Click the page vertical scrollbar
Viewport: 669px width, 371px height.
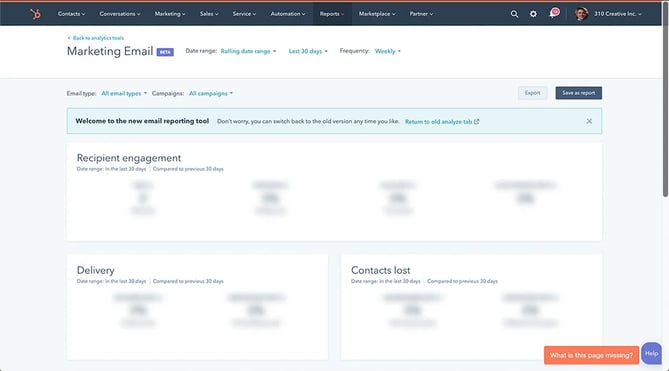click(666, 99)
